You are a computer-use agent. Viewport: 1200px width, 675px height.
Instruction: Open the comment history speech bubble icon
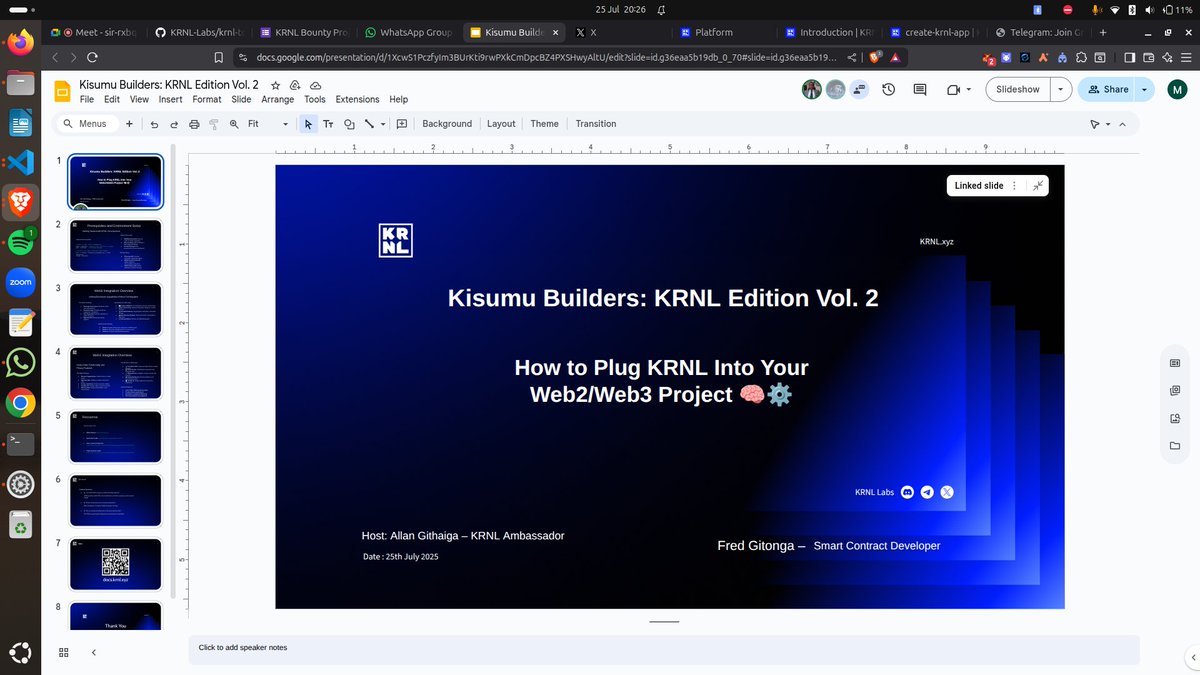[x=920, y=90]
